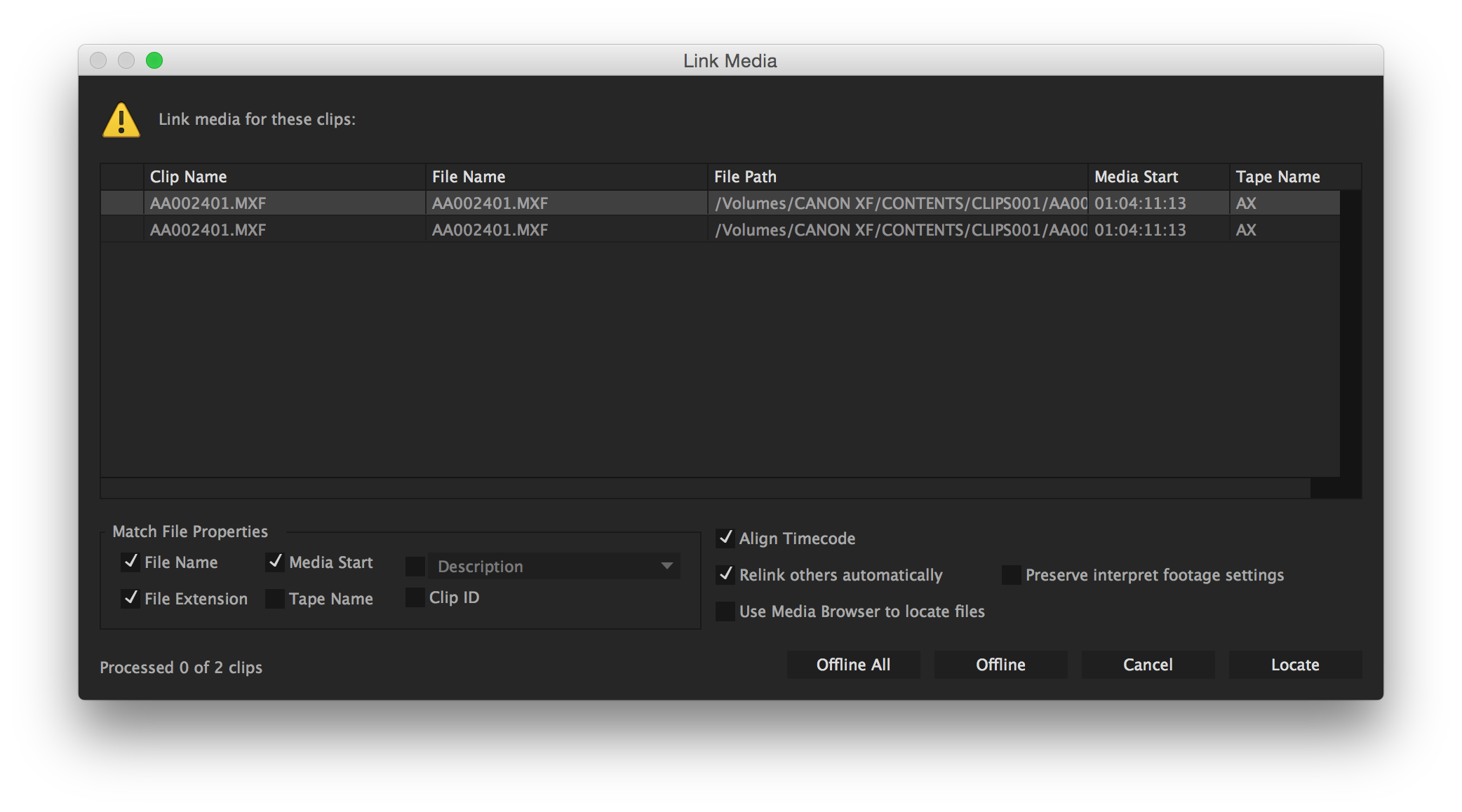Enable the Clip ID checkbox
This screenshot has height=812, width=1462.
(415, 597)
